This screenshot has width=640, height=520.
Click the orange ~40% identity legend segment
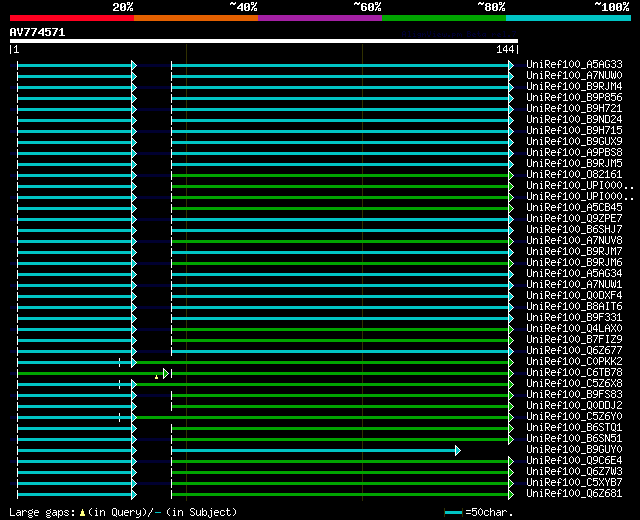[196, 18]
